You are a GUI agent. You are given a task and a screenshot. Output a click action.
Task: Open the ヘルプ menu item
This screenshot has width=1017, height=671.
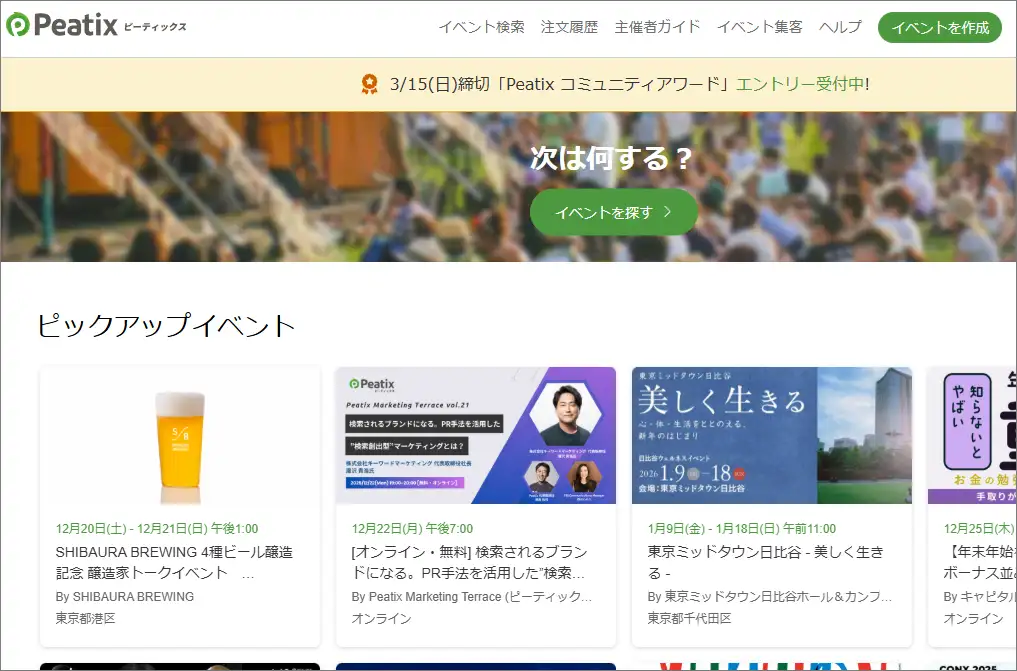click(840, 27)
